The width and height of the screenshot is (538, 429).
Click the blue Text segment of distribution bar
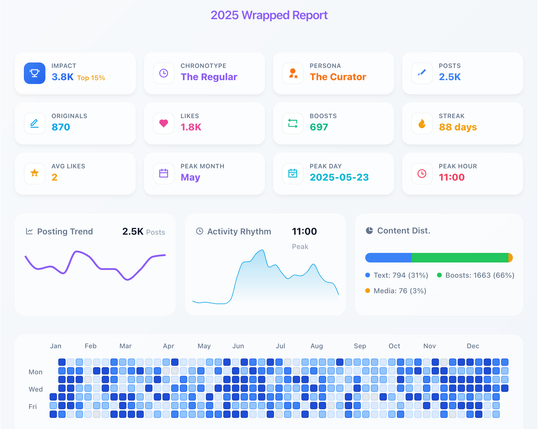click(388, 258)
